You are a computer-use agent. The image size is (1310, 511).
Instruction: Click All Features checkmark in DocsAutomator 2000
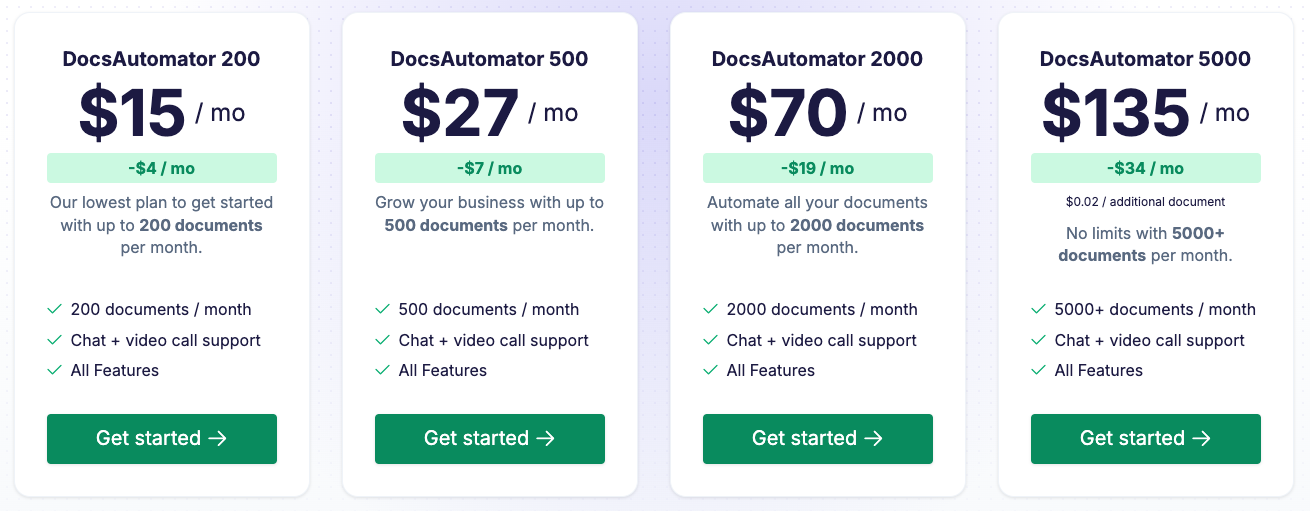711,370
